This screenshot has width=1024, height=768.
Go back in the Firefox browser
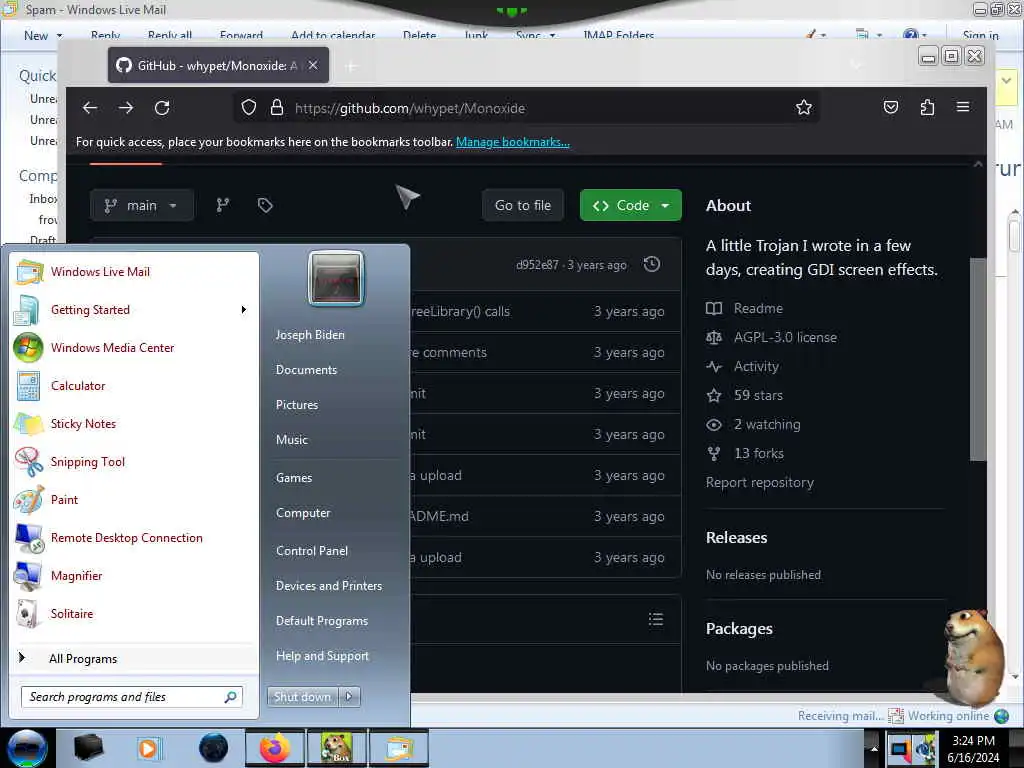click(x=90, y=108)
